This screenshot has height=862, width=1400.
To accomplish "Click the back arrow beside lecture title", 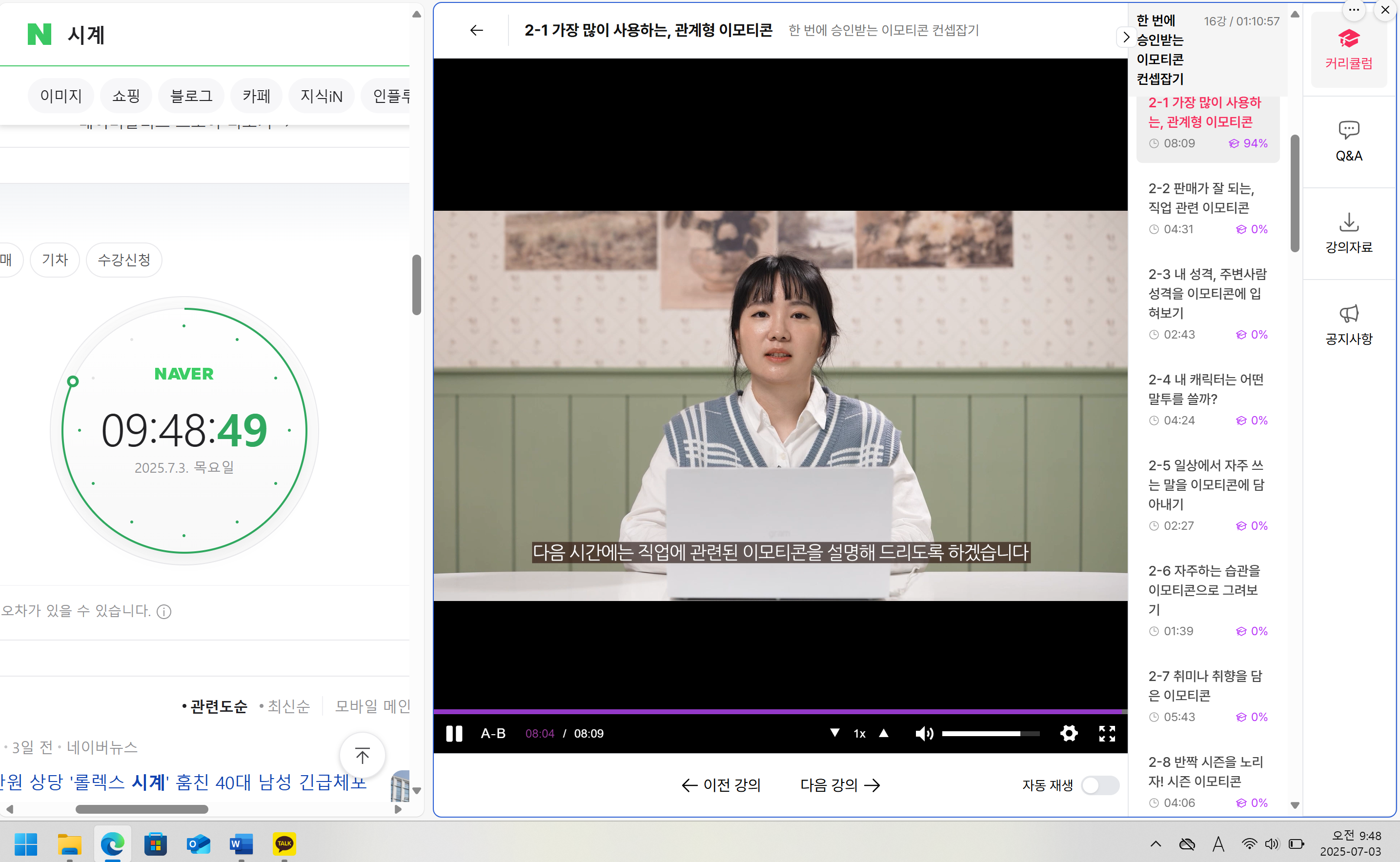I will [x=476, y=30].
